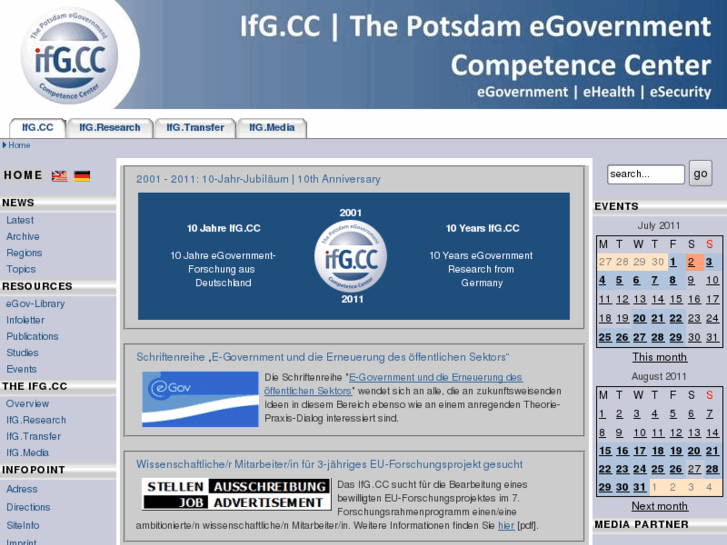
Task: Select July 20 in events calendar
Action: coord(639,318)
